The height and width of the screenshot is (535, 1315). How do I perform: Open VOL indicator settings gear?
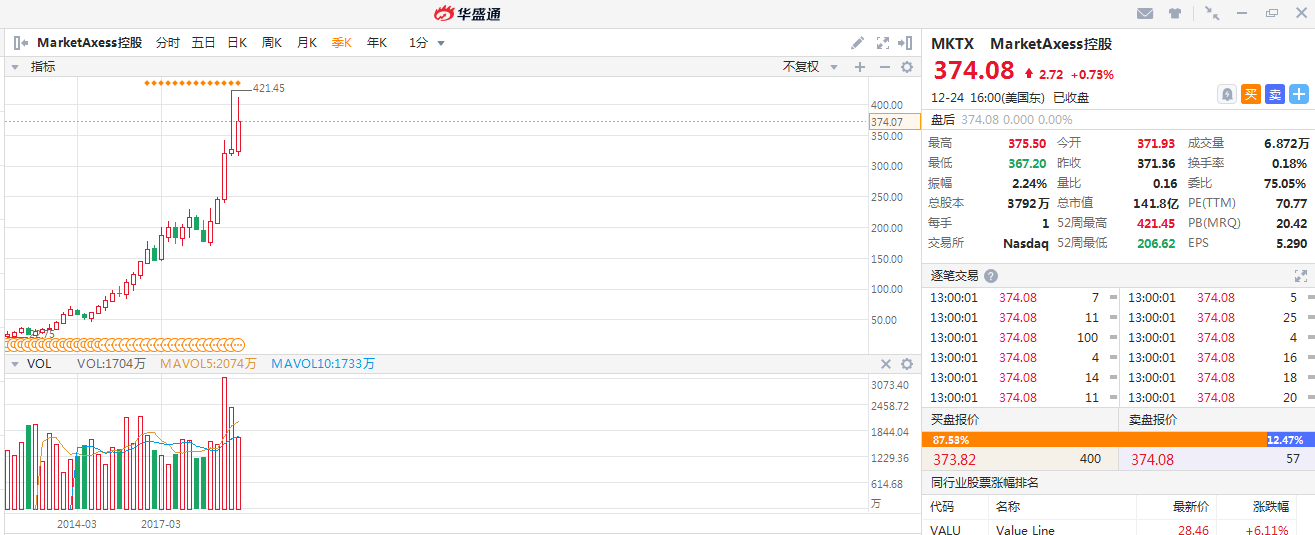tap(907, 364)
